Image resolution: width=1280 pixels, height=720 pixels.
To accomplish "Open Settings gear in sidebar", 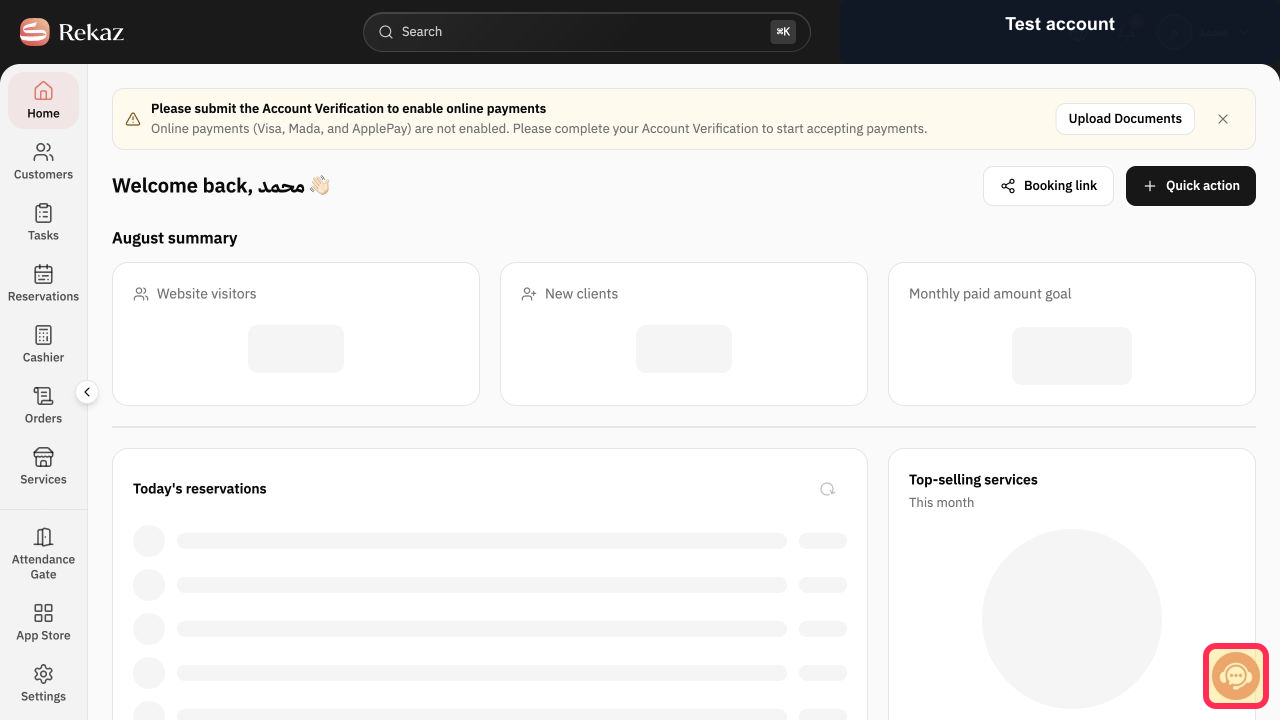I will 43,674.
